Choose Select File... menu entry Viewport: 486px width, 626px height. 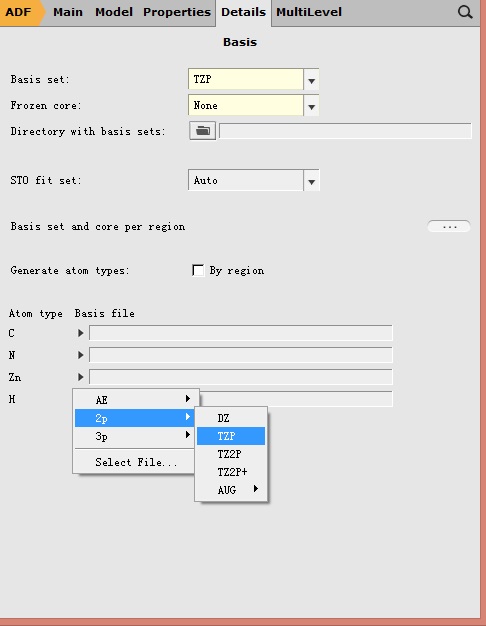pyautogui.click(x=136, y=462)
